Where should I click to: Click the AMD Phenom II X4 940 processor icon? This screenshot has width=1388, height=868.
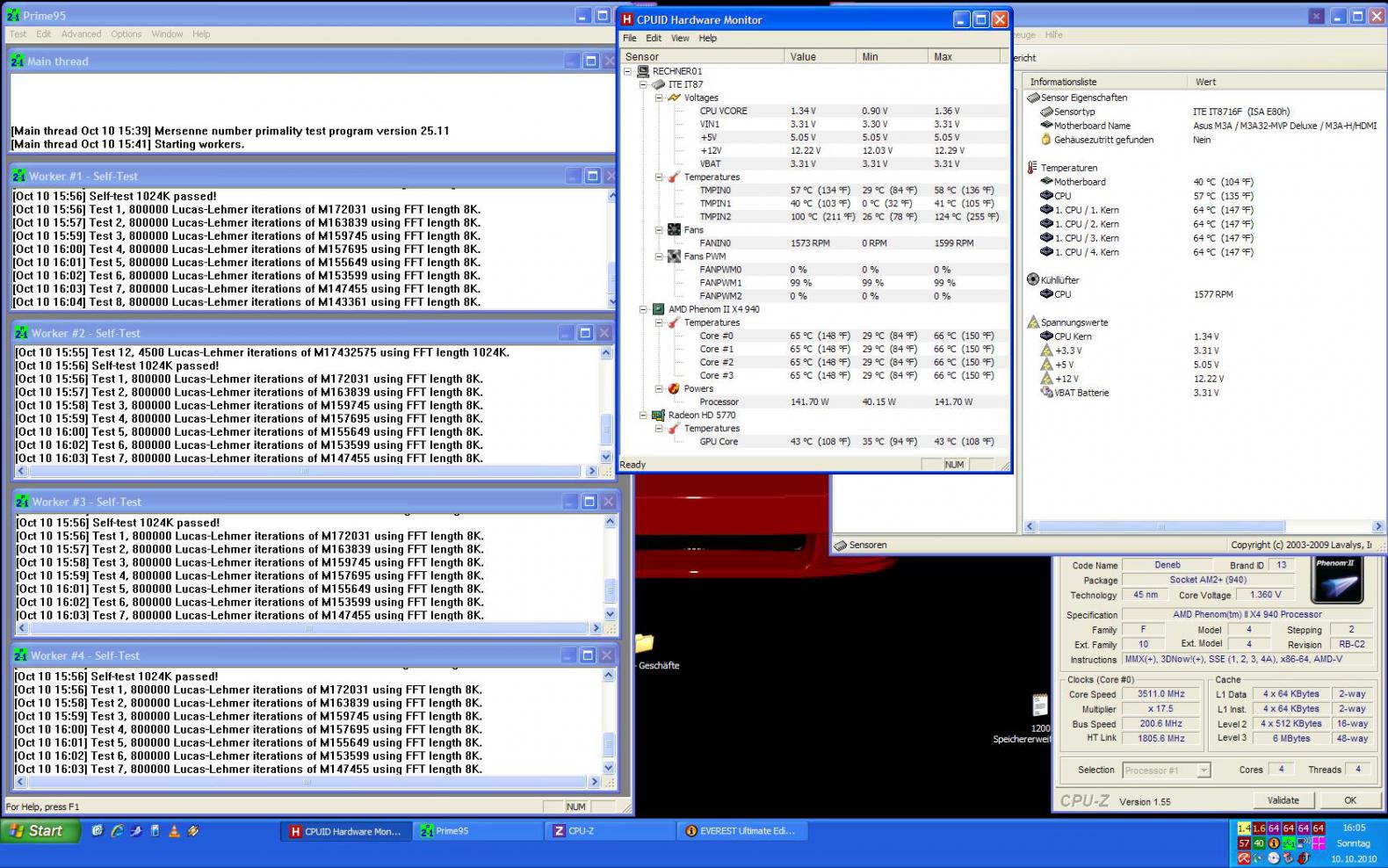[658, 309]
